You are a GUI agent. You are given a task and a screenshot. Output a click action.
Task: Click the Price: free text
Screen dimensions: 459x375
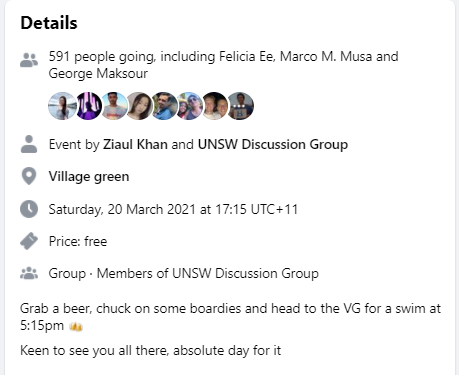click(78, 241)
